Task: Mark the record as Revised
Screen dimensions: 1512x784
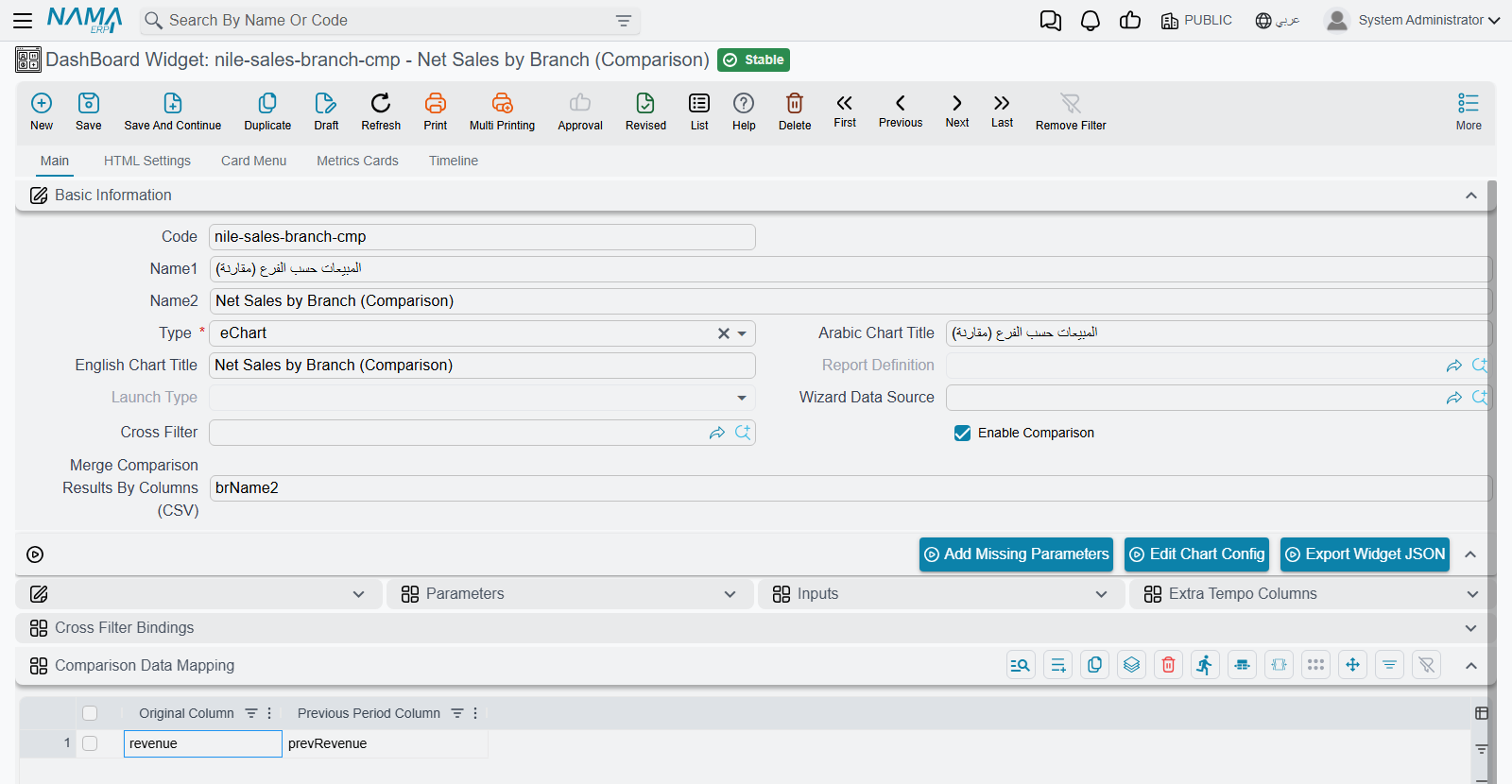Action: (645, 111)
